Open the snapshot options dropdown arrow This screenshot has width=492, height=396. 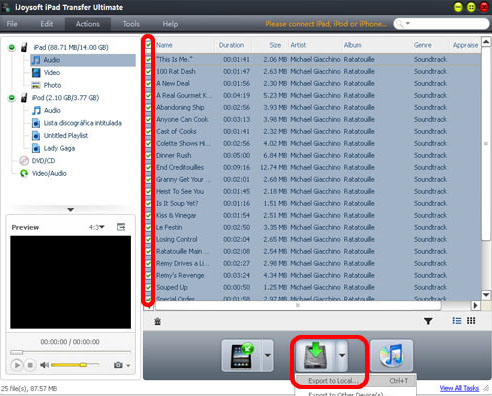(128, 366)
